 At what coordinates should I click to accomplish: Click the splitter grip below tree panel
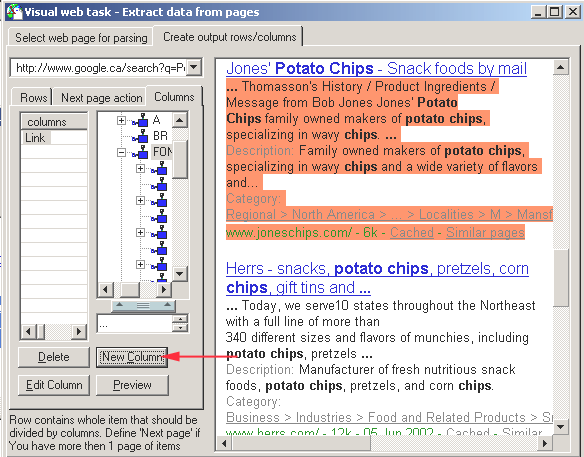pyautogui.click(x=143, y=306)
